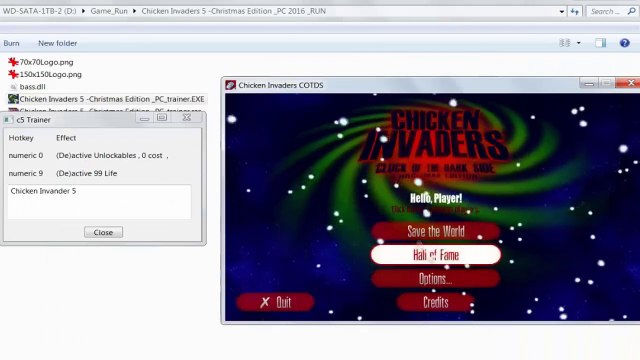Click the numeric 0 hotkey label
This screenshot has height=360, width=640.
26,156
